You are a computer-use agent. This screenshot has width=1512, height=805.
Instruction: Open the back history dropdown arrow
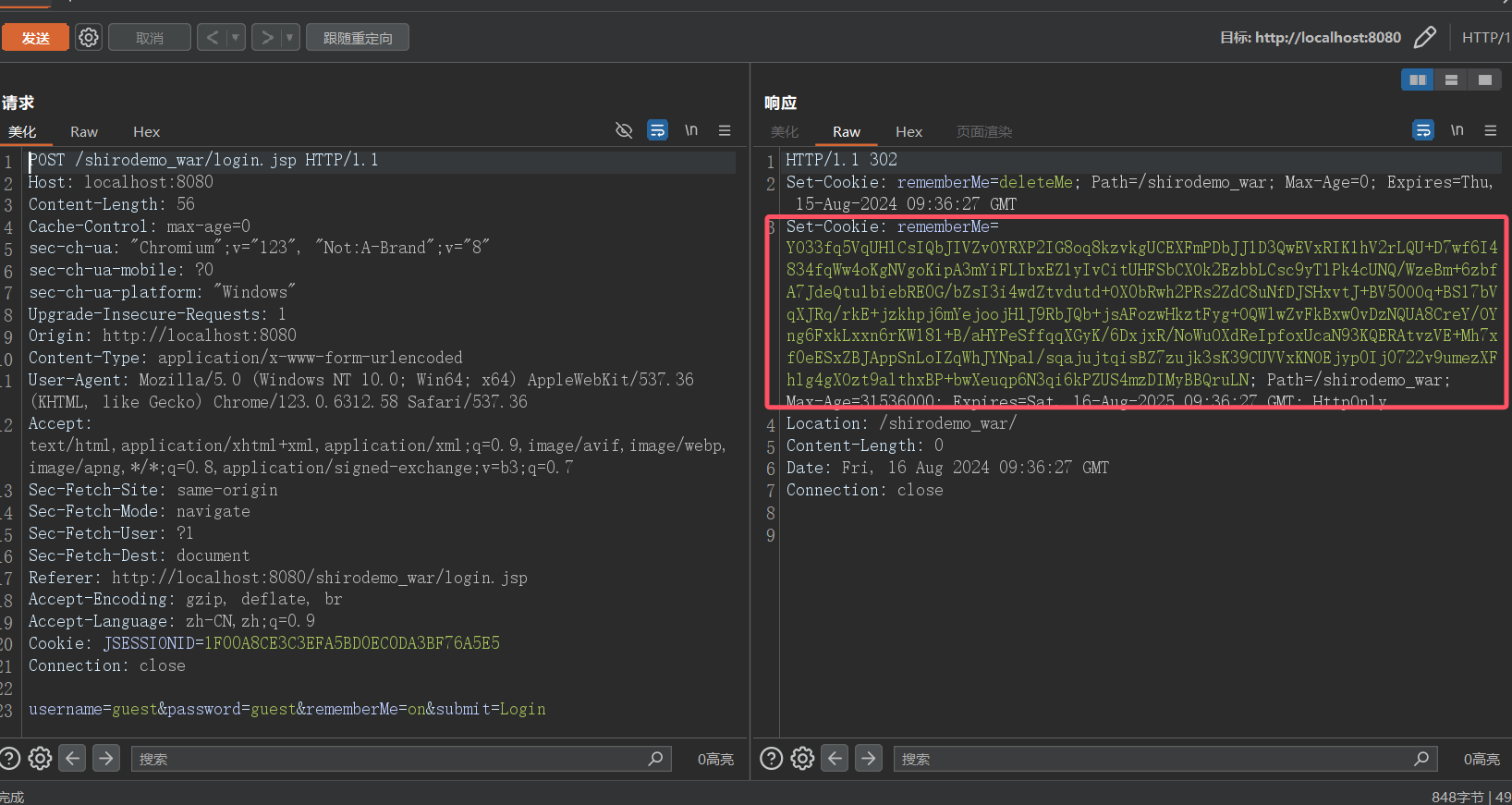click(x=236, y=38)
